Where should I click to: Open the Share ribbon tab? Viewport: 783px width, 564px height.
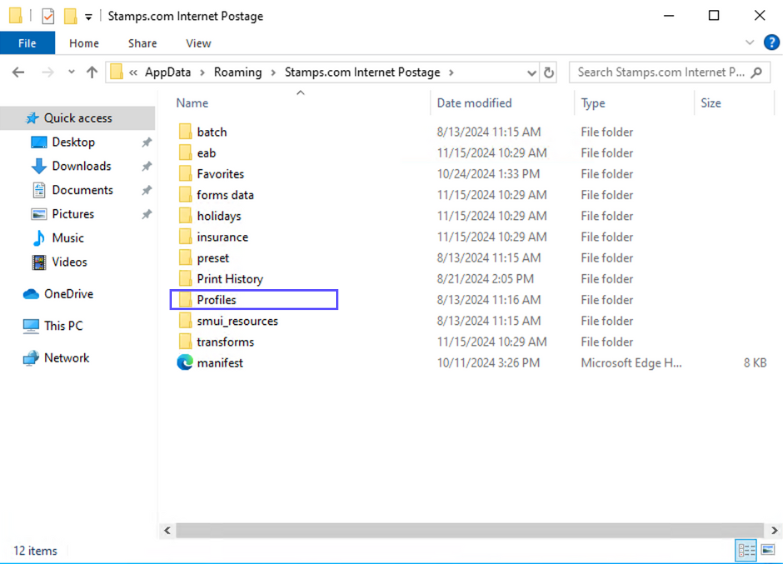pyautogui.click(x=142, y=43)
